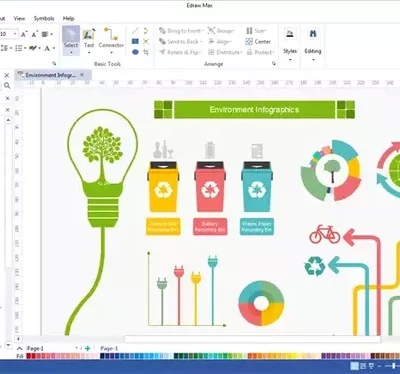Click the Send to Back button
This screenshot has height=374, width=400.
tap(180, 42)
